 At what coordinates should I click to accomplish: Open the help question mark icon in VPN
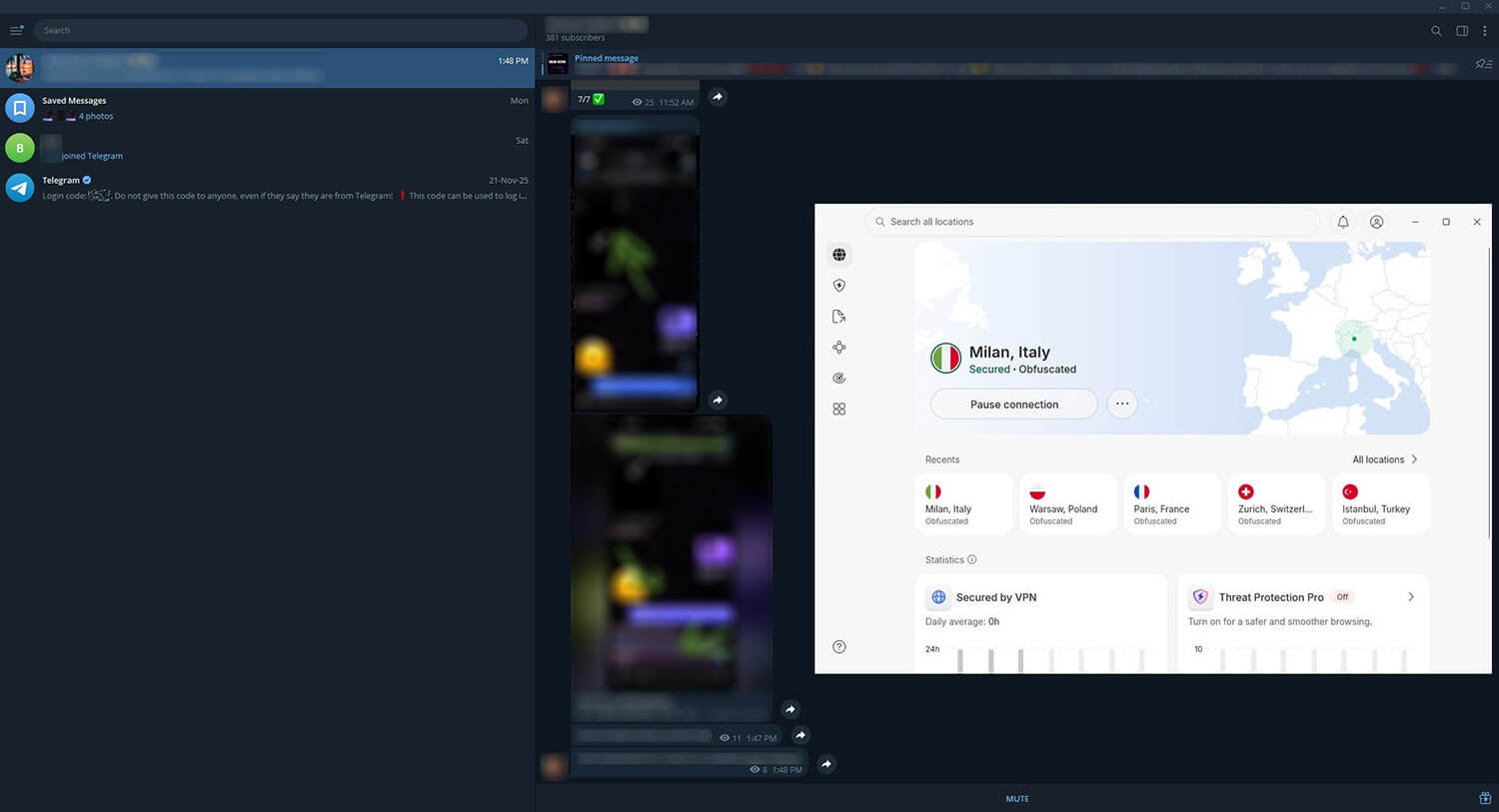[x=839, y=647]
